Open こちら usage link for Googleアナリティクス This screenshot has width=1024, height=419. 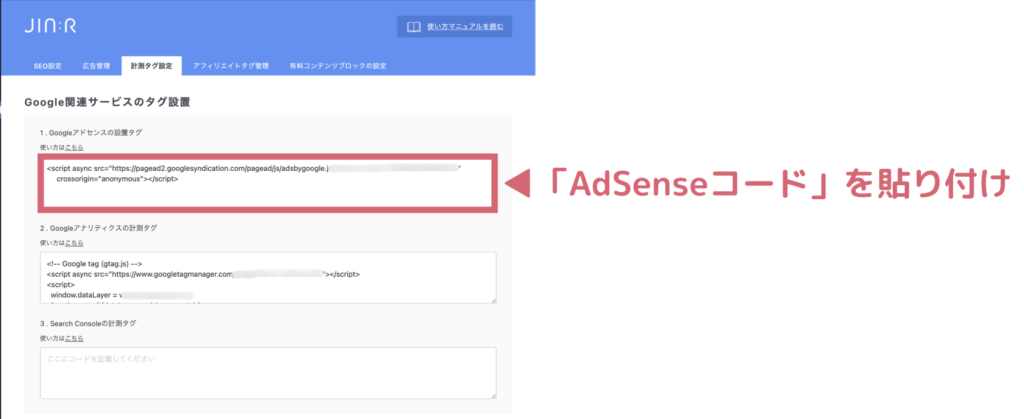click(x=74, y=242)
